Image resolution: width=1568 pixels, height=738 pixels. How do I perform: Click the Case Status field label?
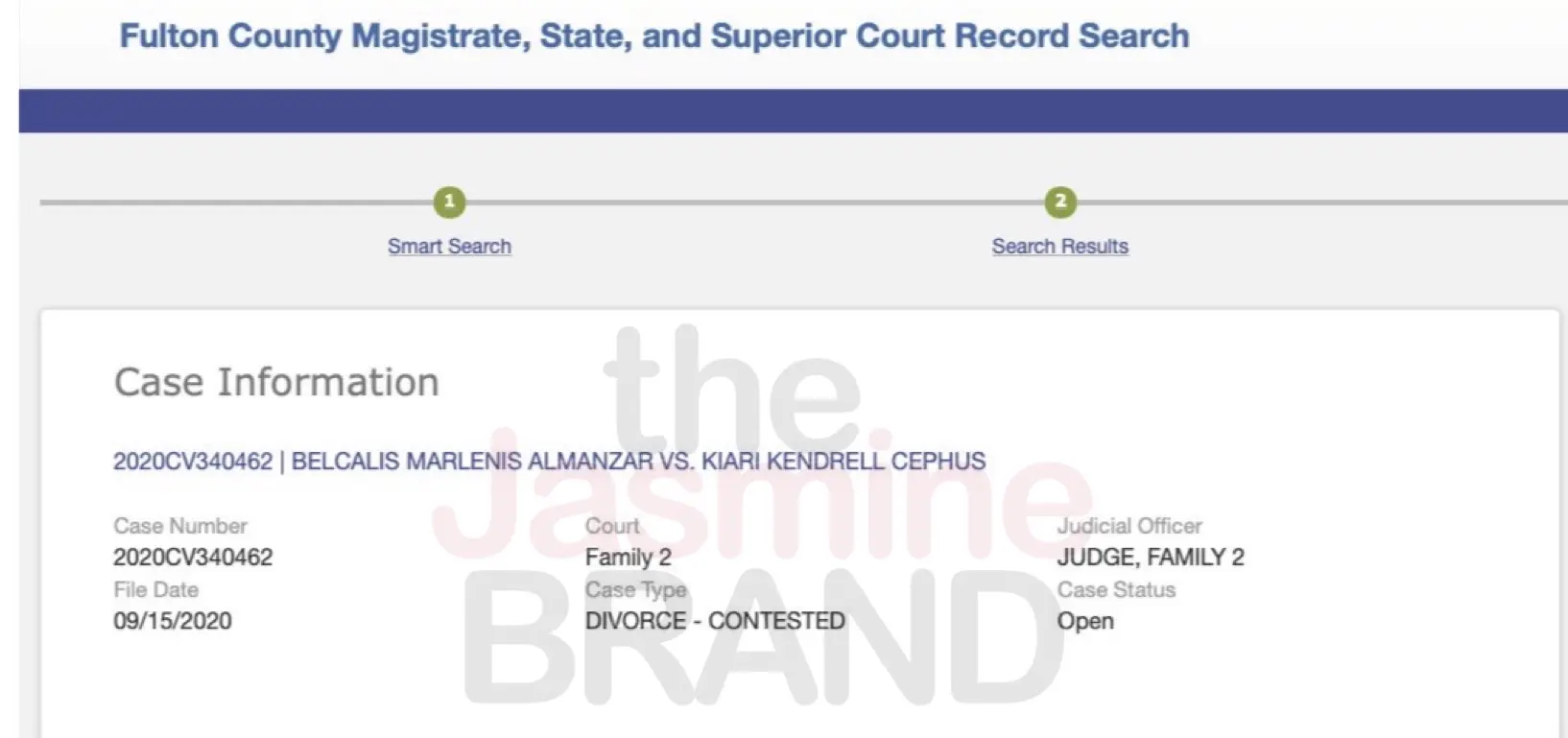pyautogui.click(x=1115, y=589)
